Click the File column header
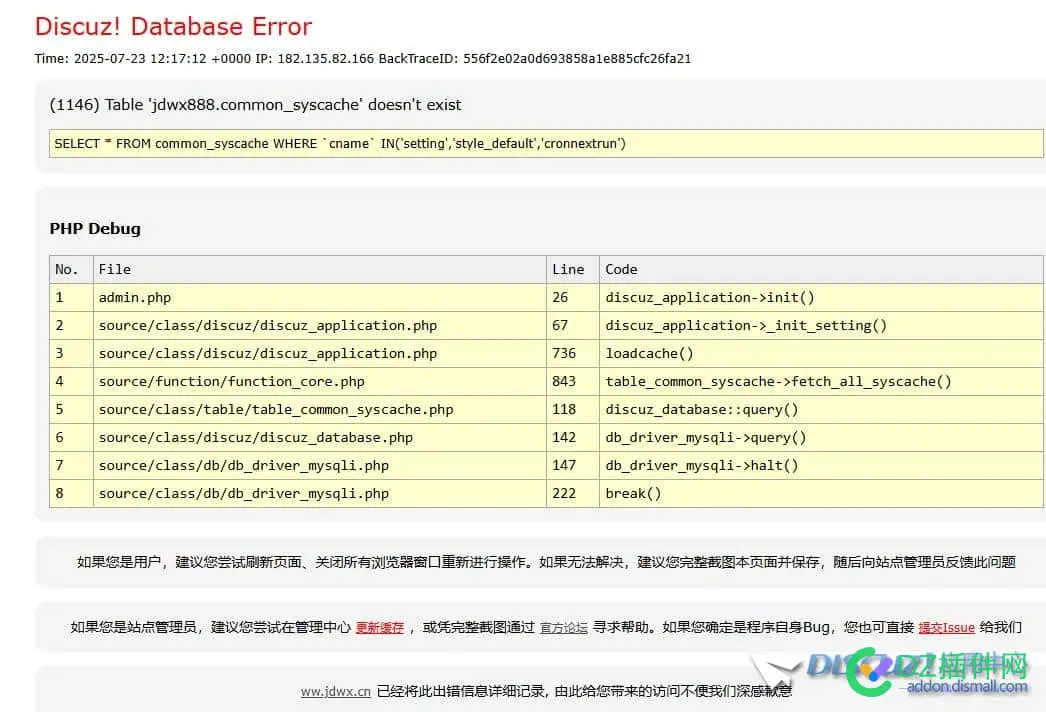The height and width of the screenshot is (712, 1046). (115, 270)
